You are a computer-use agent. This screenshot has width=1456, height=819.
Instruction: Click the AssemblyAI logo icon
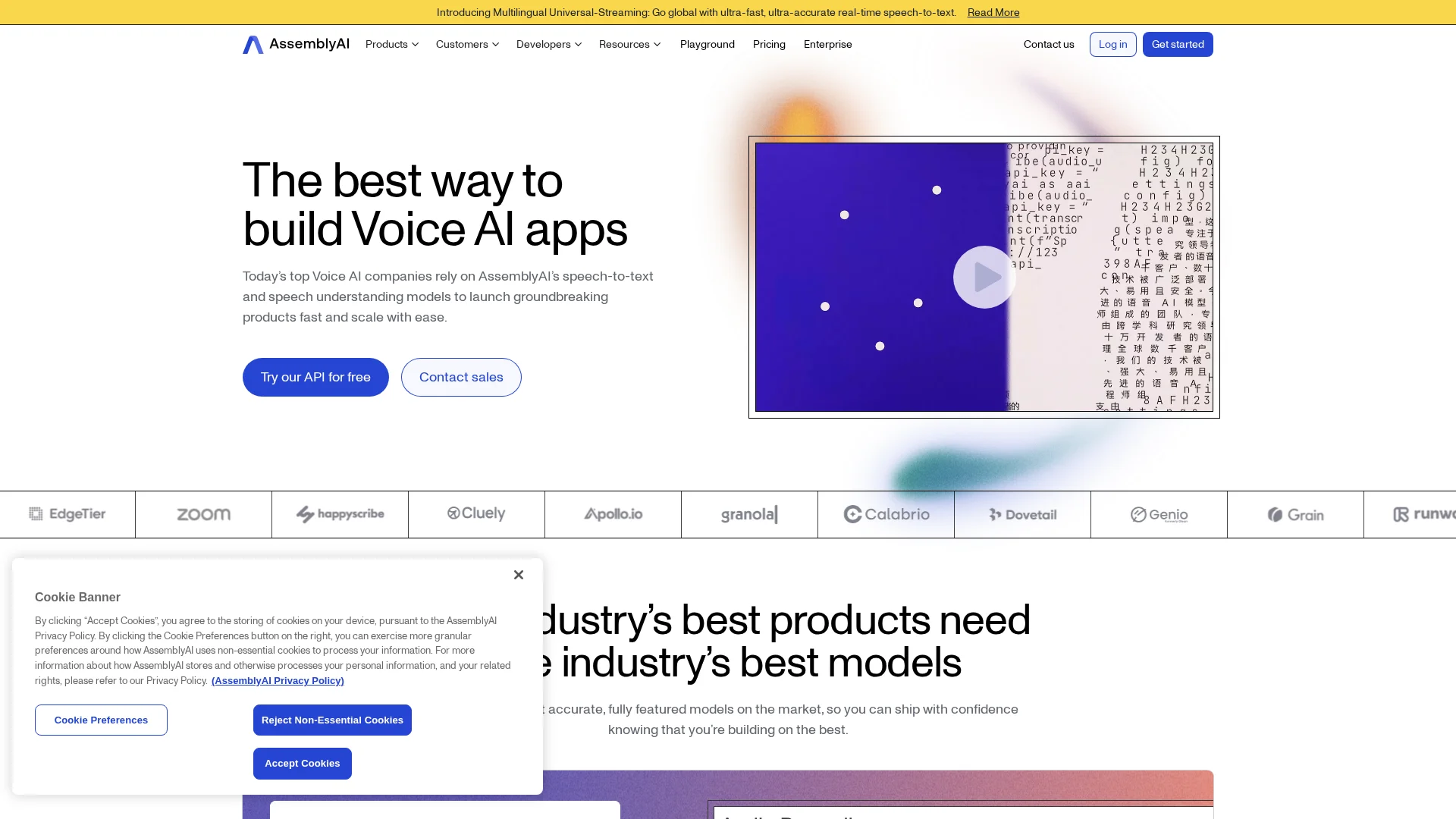point(253,45)
